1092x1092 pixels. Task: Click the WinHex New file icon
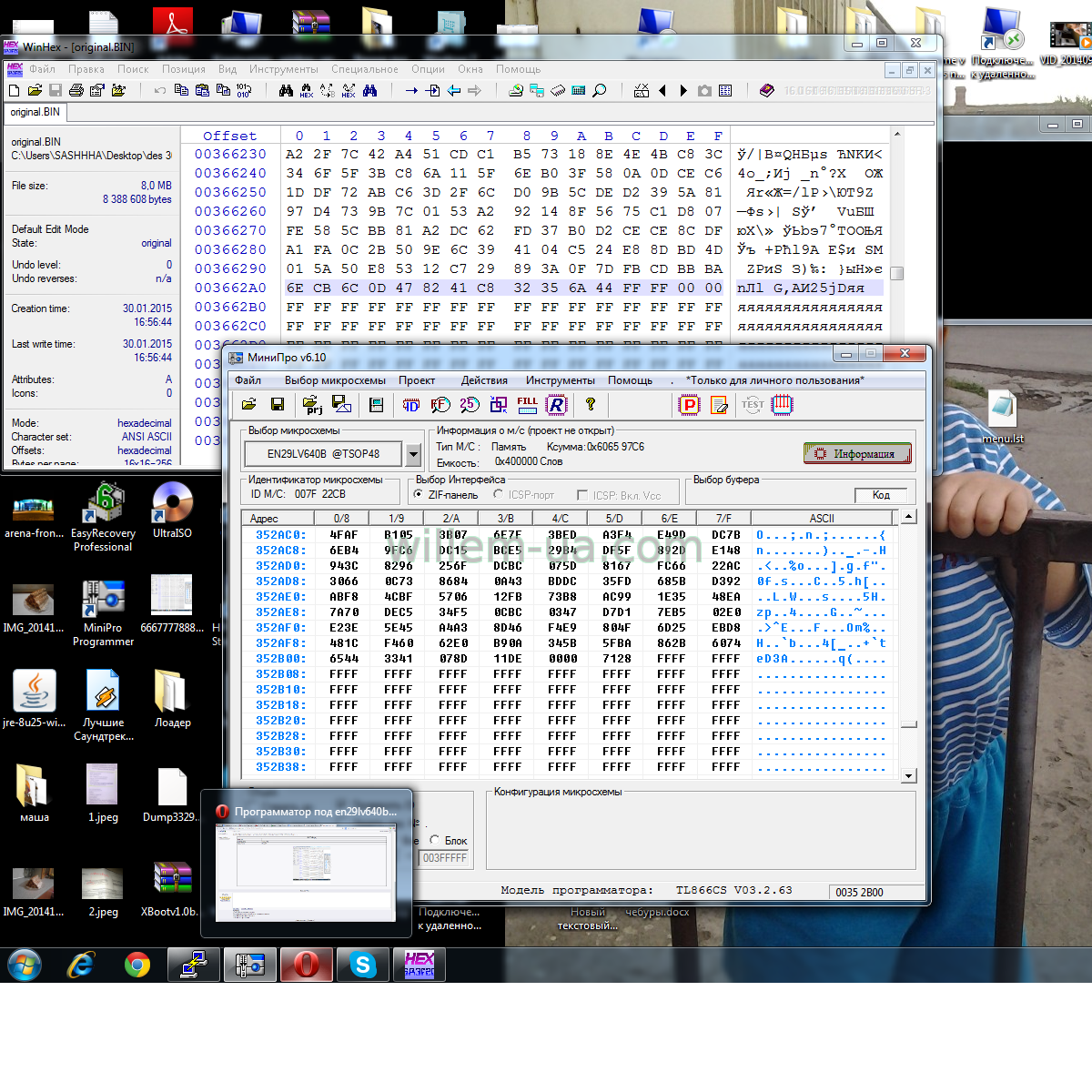click(x=14, y=90)
